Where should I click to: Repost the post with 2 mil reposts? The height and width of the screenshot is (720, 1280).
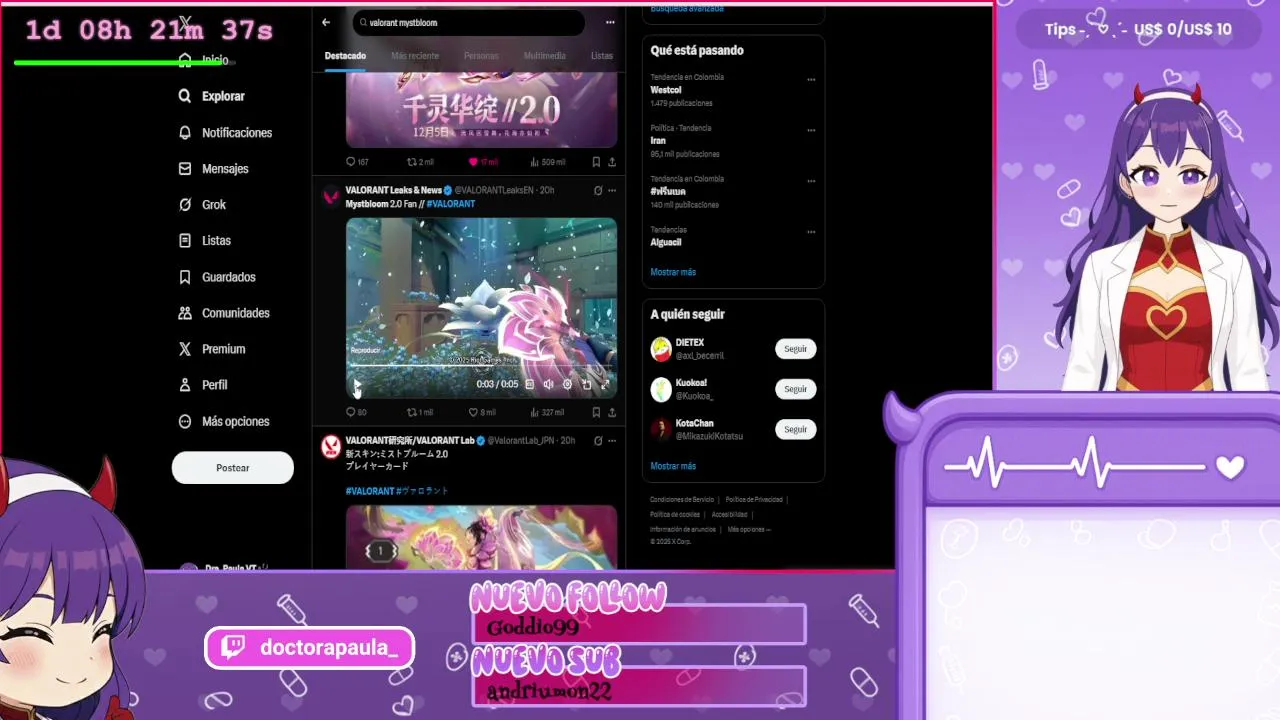click(x=420, y=161)
